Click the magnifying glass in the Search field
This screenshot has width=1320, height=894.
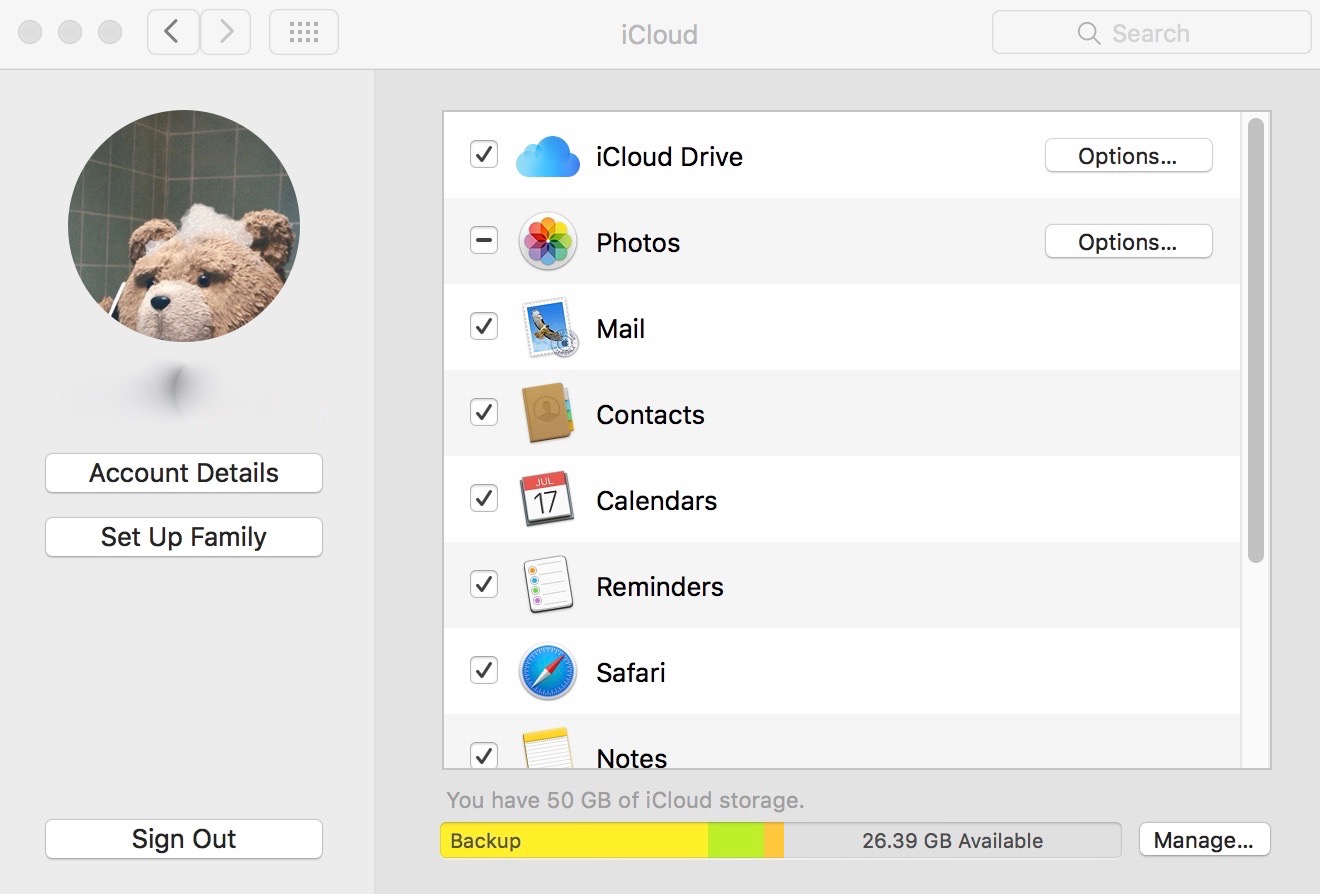pos(1089,33)
